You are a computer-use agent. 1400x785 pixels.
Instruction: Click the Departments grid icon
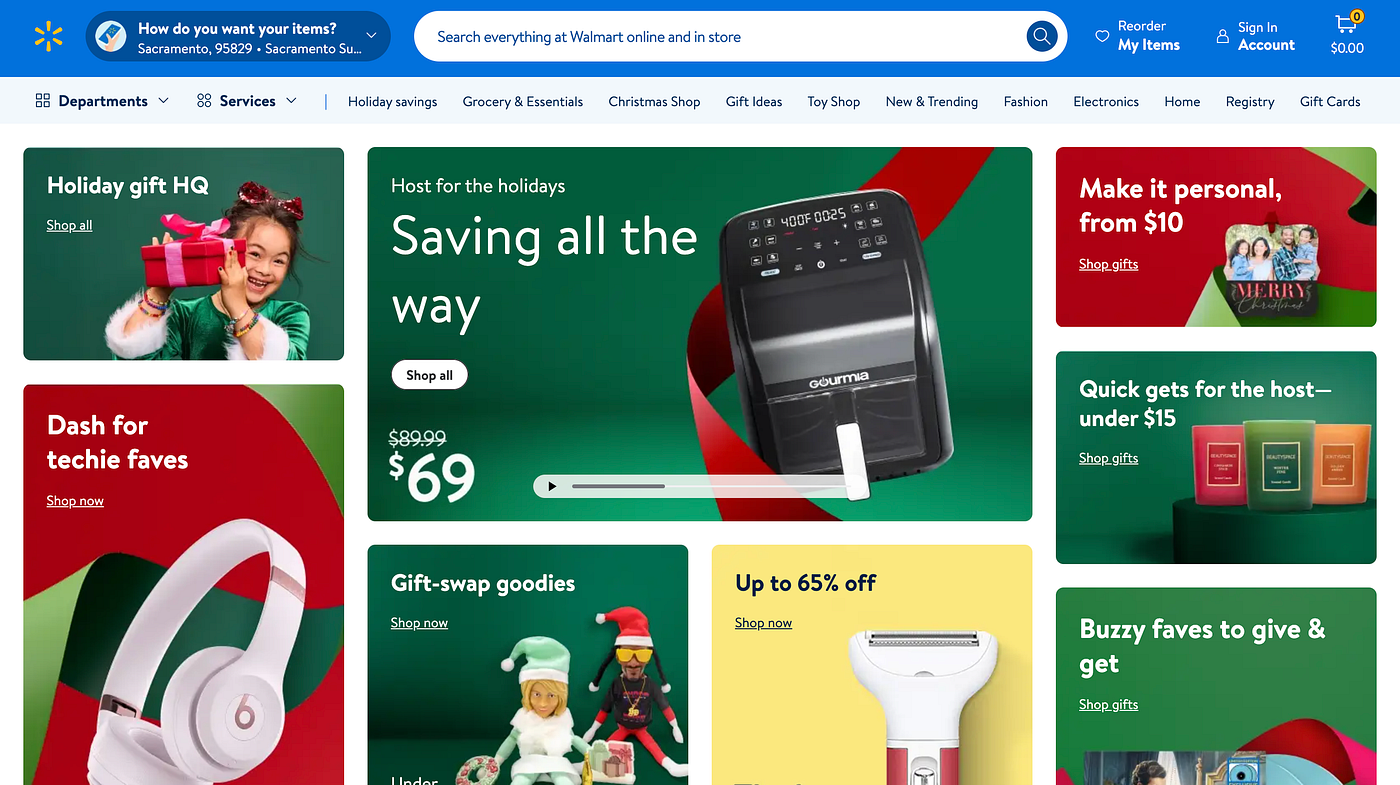tap(43, 101)
